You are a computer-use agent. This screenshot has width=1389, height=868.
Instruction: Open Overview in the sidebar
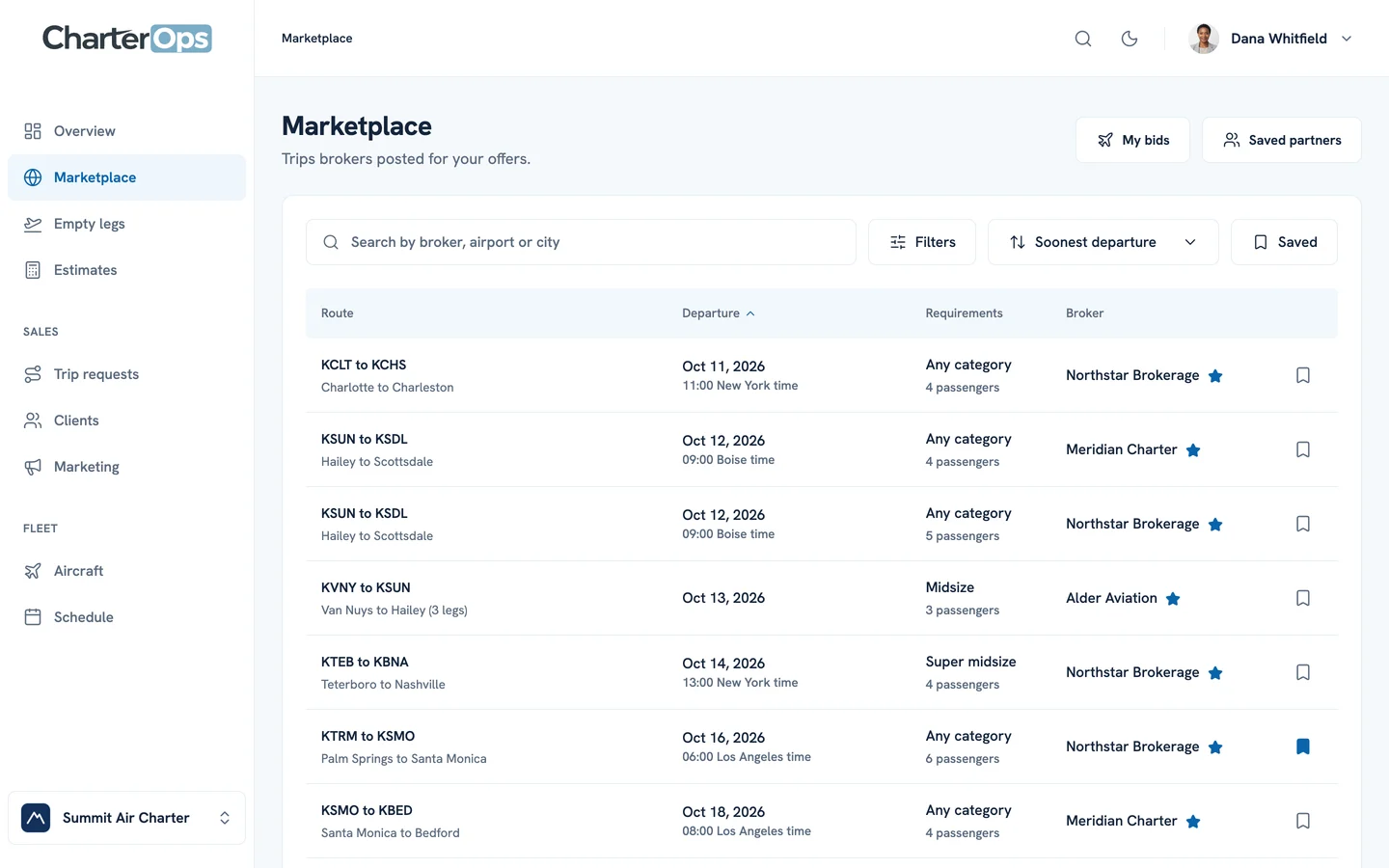(x=126, y=131)
